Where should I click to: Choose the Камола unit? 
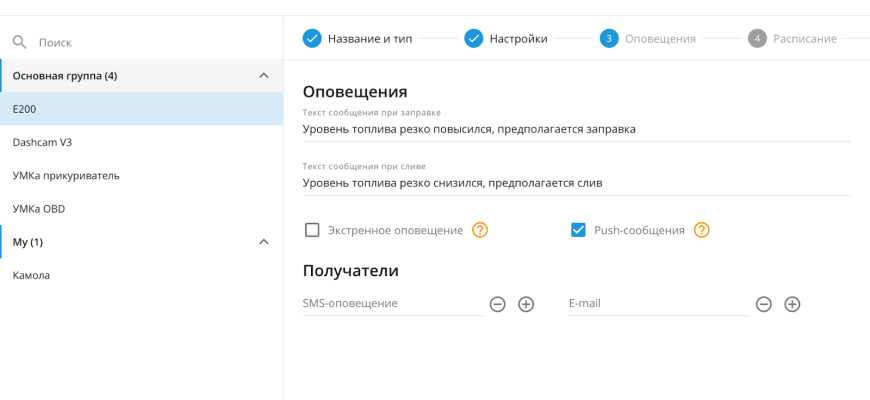click(x=31, y=275)
